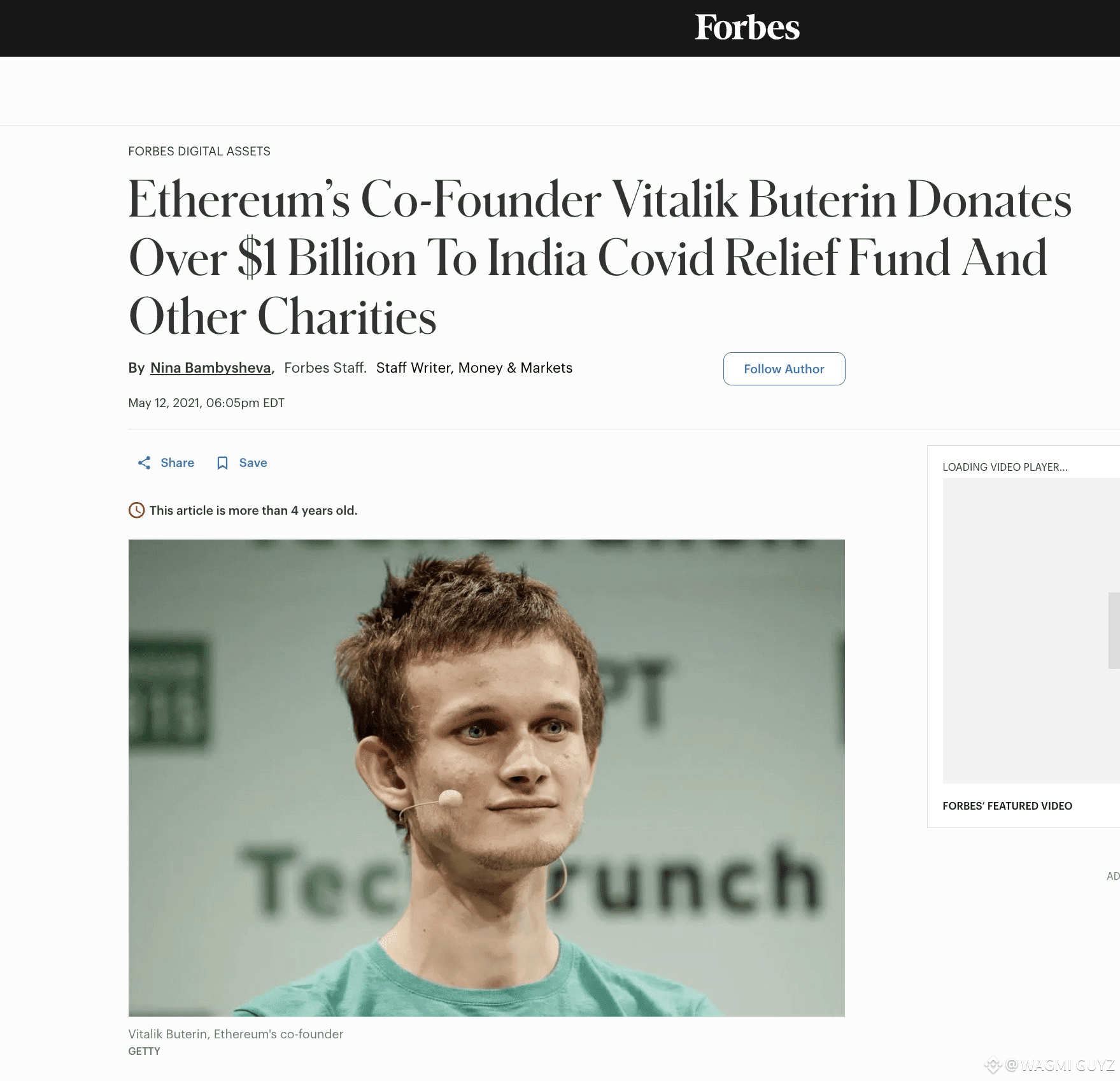The height and width of the screenshot is (1081, 1120).
Task: Click the Save text label
Action: click(253, 463)
